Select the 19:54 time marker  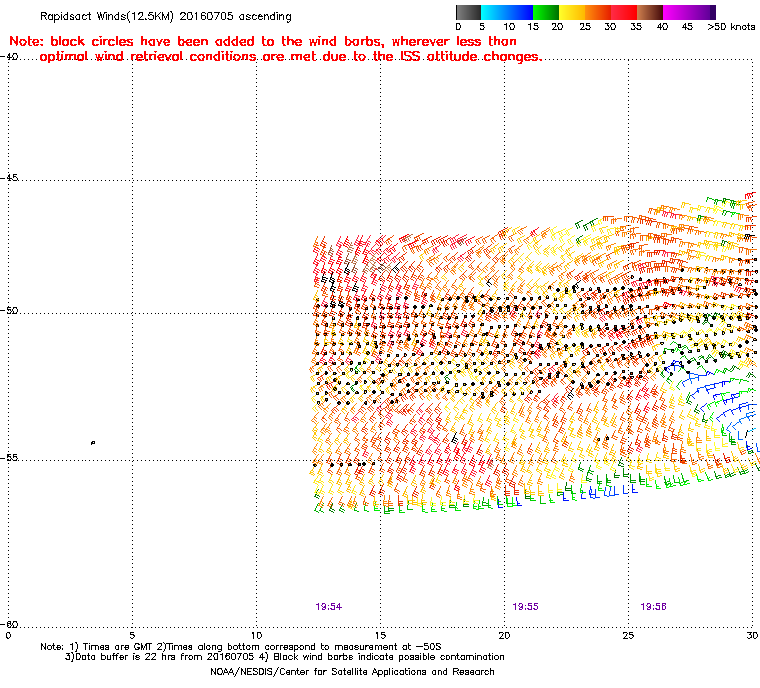point(329,607)
